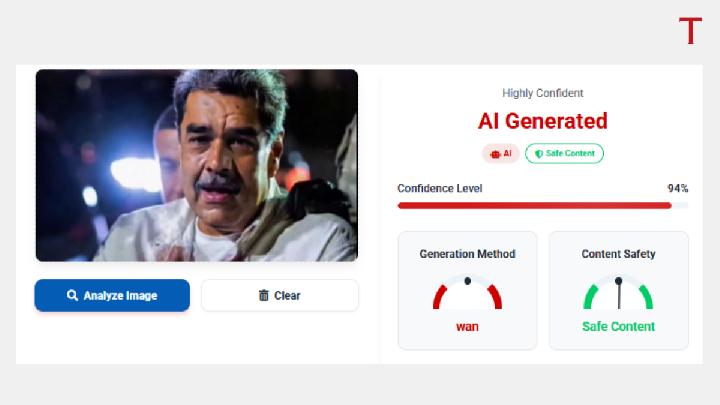Click the uploaded photo thumbnail
Screen dimensions: 720x405
coord(197,165)
